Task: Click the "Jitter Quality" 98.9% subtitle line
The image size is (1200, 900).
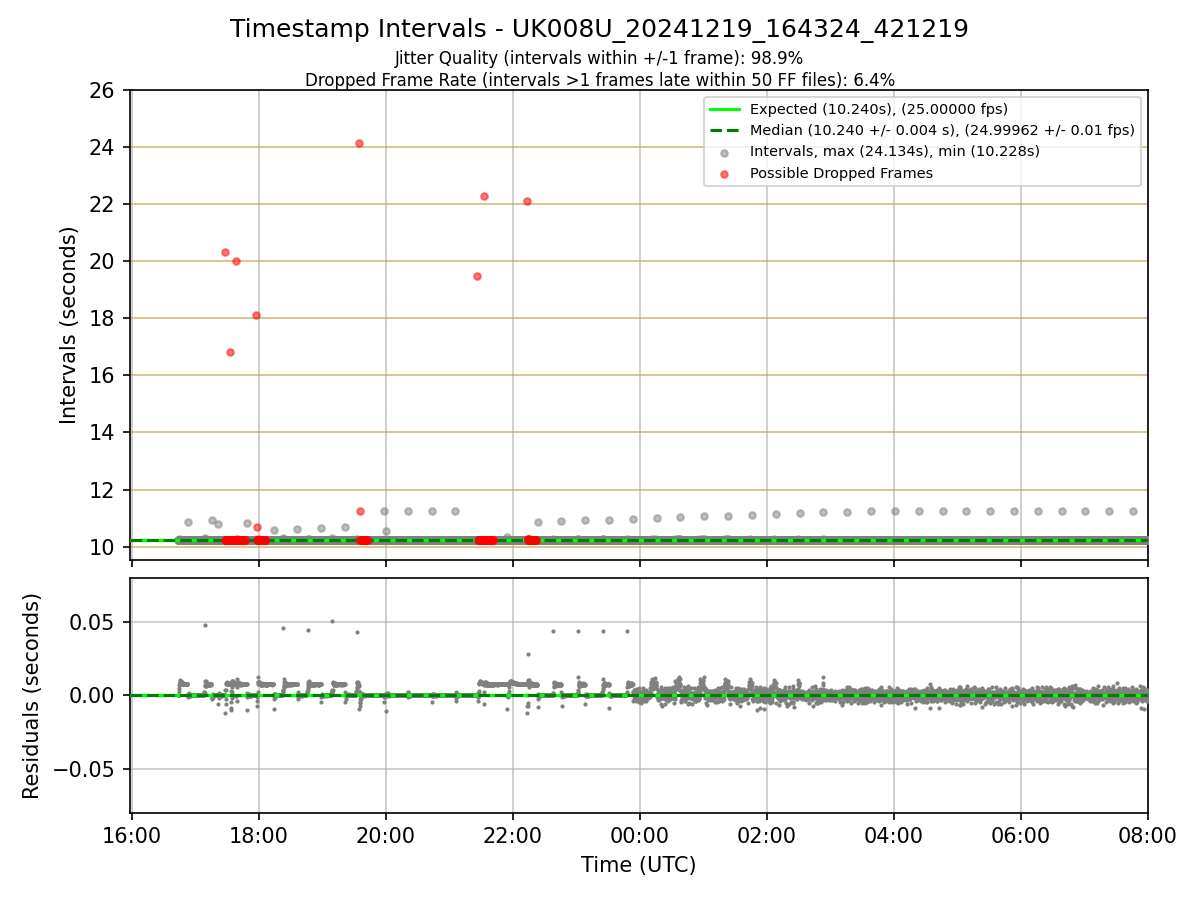Action: pos(599,58)
